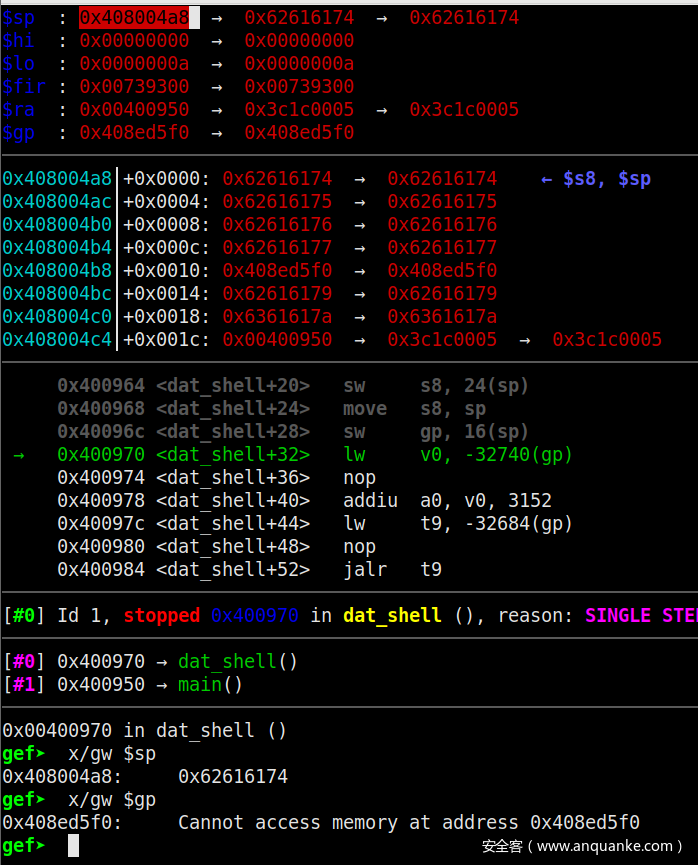Click the $ra register name
This screenshot has width=698, height=865.
tap(18, 110)
